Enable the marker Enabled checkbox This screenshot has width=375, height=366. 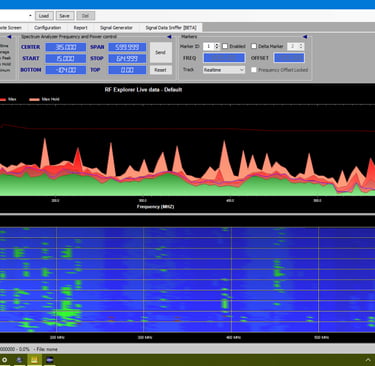tap(225, 46)
